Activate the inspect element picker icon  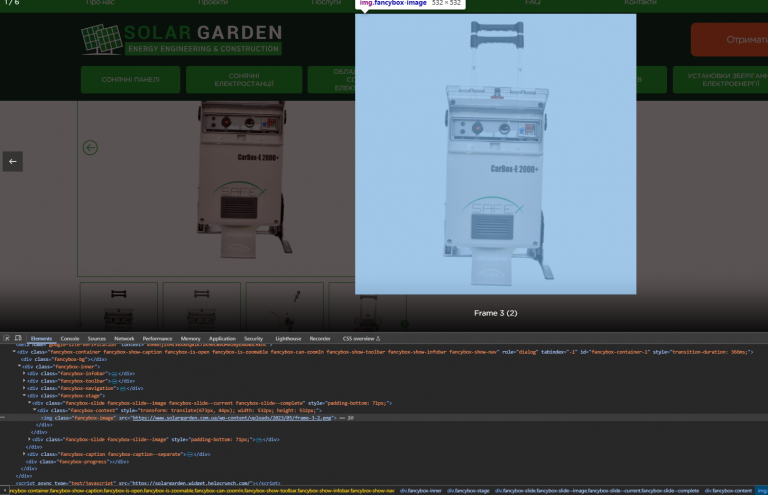[6, 338]
